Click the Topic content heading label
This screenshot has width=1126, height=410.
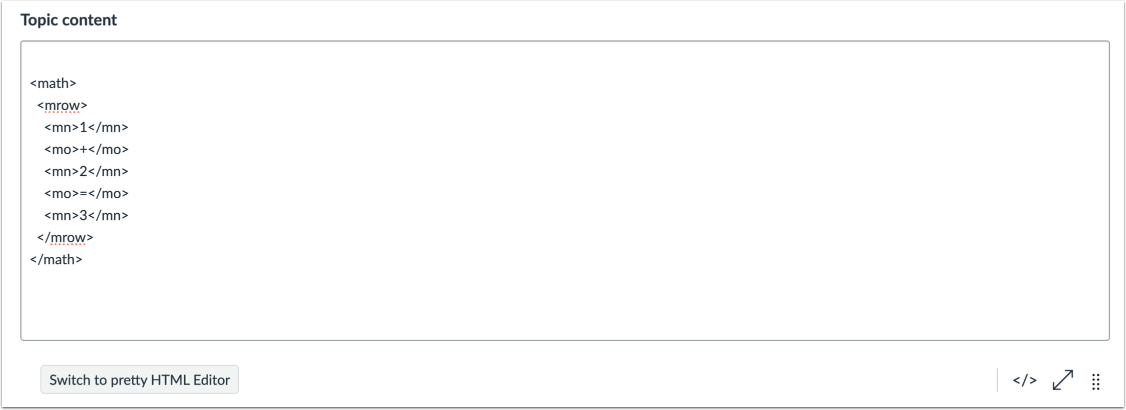coord(68,21)
